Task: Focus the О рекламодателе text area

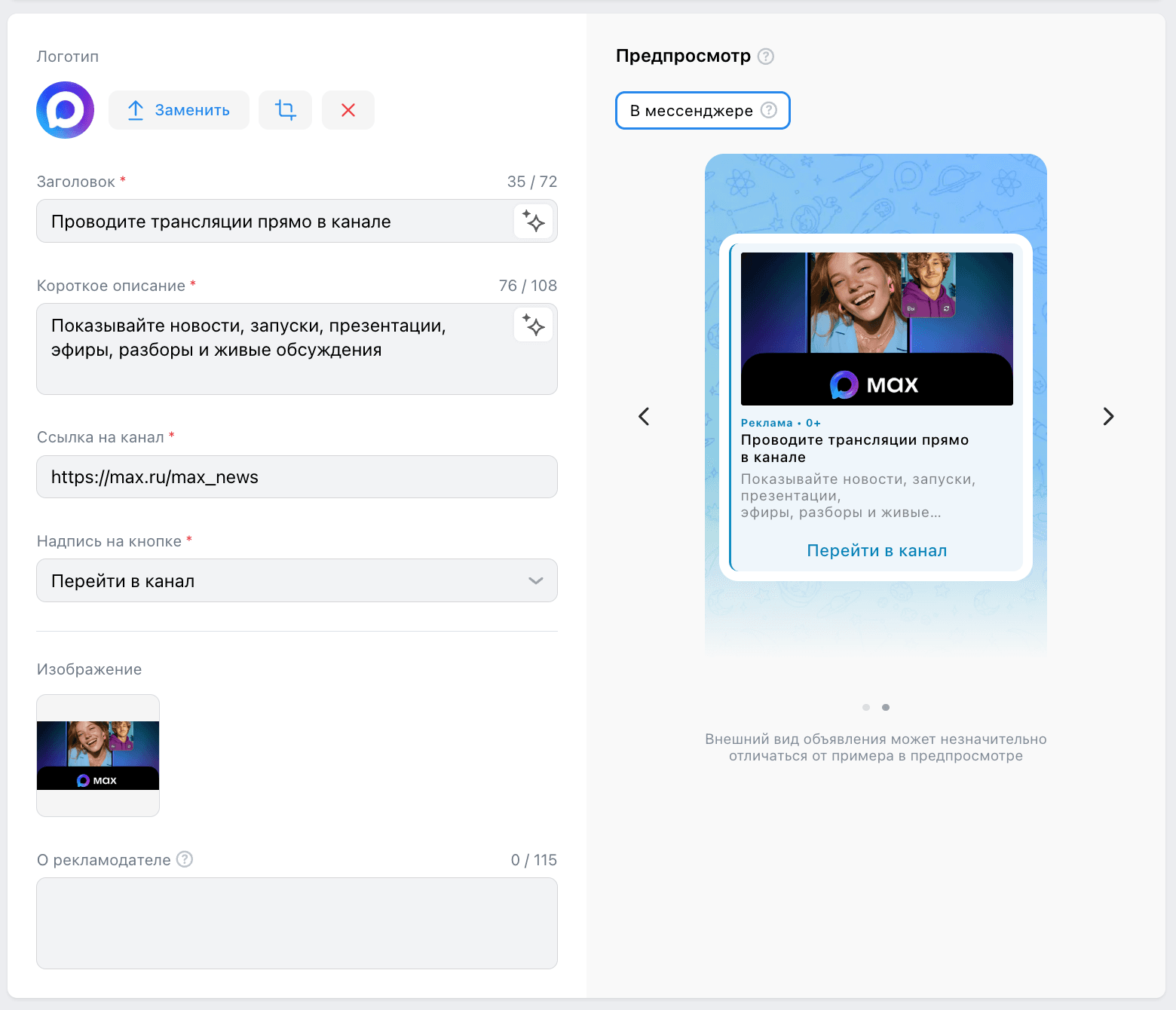Action: coord(297,923)
